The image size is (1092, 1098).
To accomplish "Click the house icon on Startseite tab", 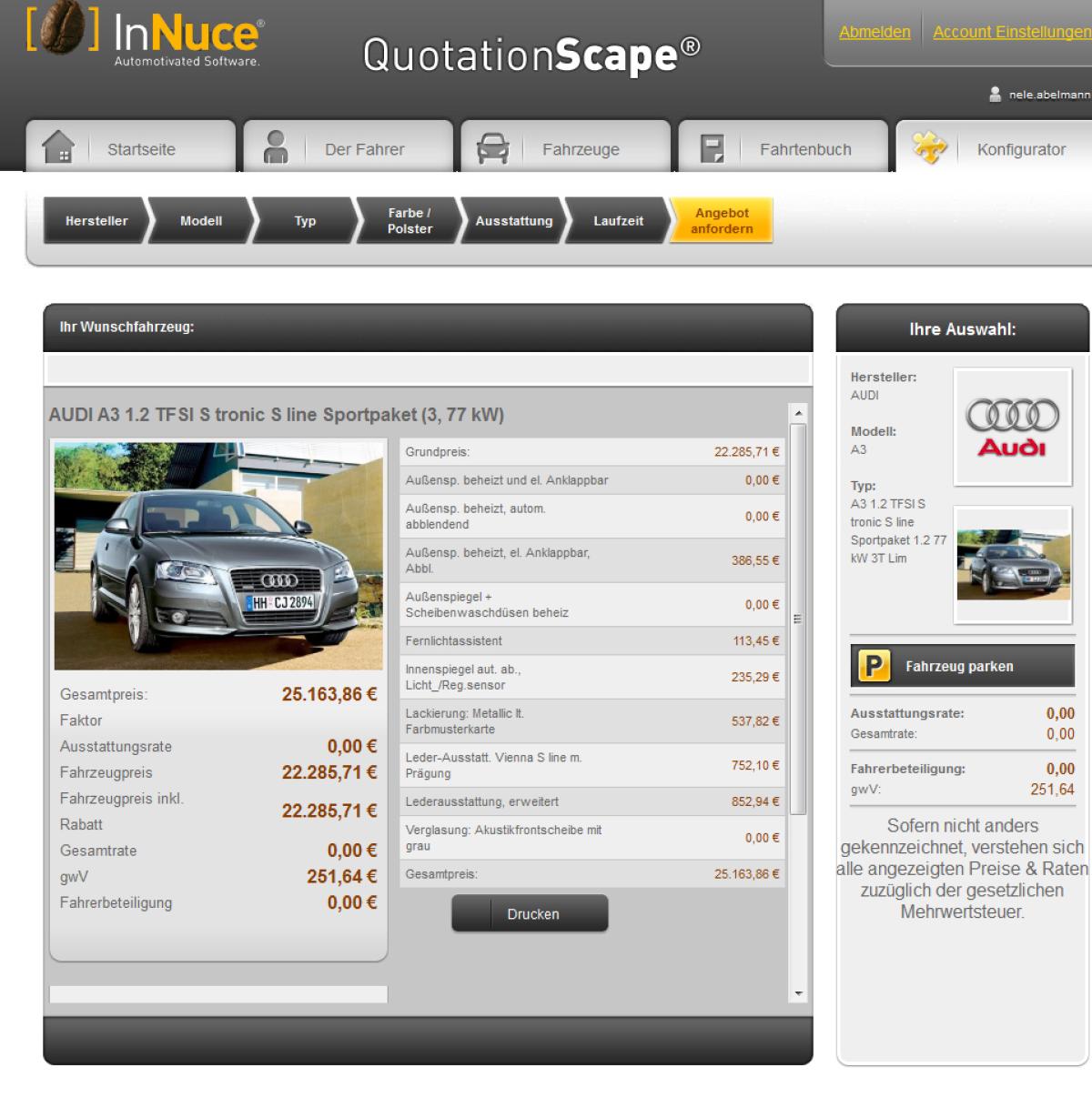I will coord(58,146).
